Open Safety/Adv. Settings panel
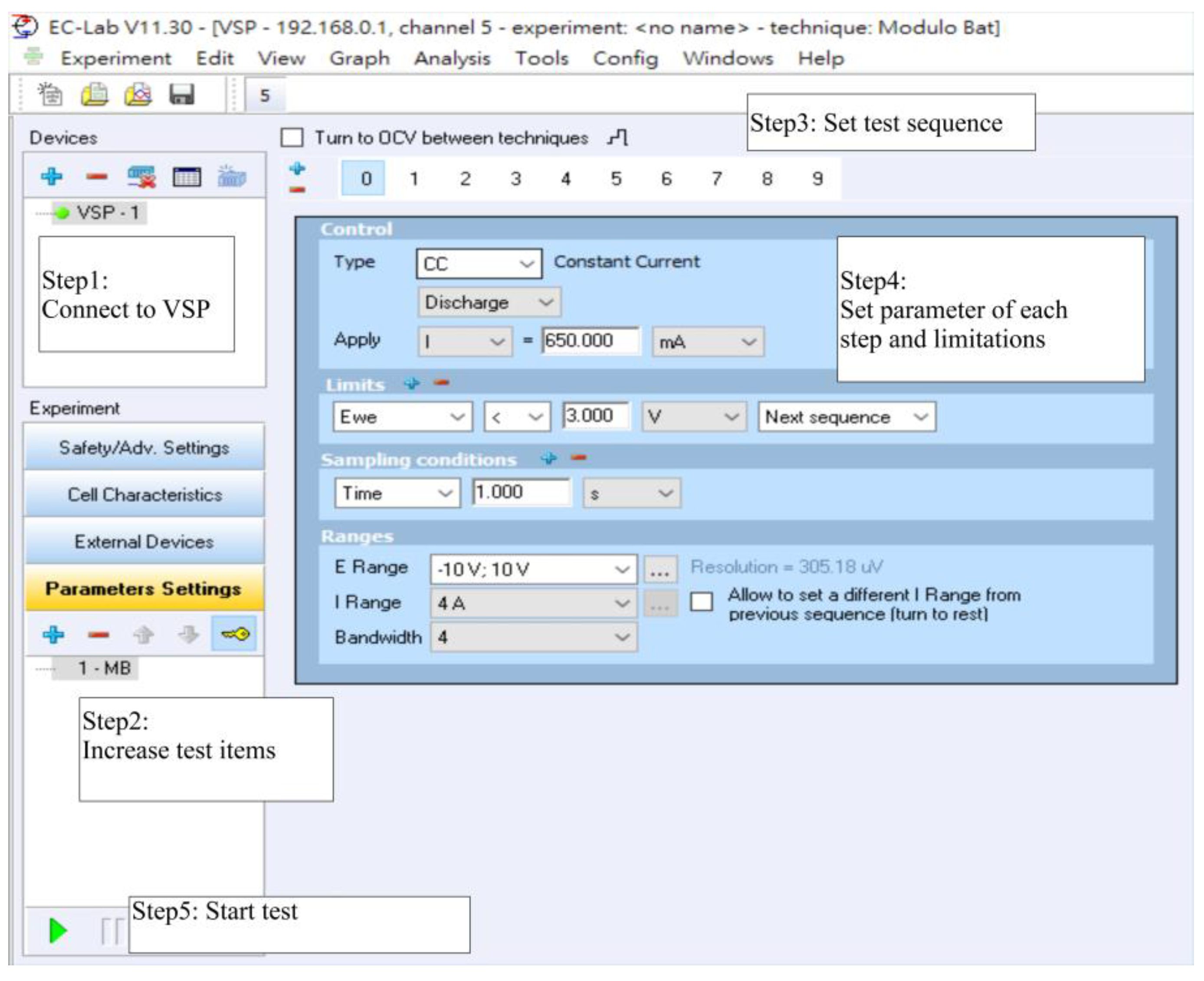This screenshot has height=981, width=1204. [144, 448]
